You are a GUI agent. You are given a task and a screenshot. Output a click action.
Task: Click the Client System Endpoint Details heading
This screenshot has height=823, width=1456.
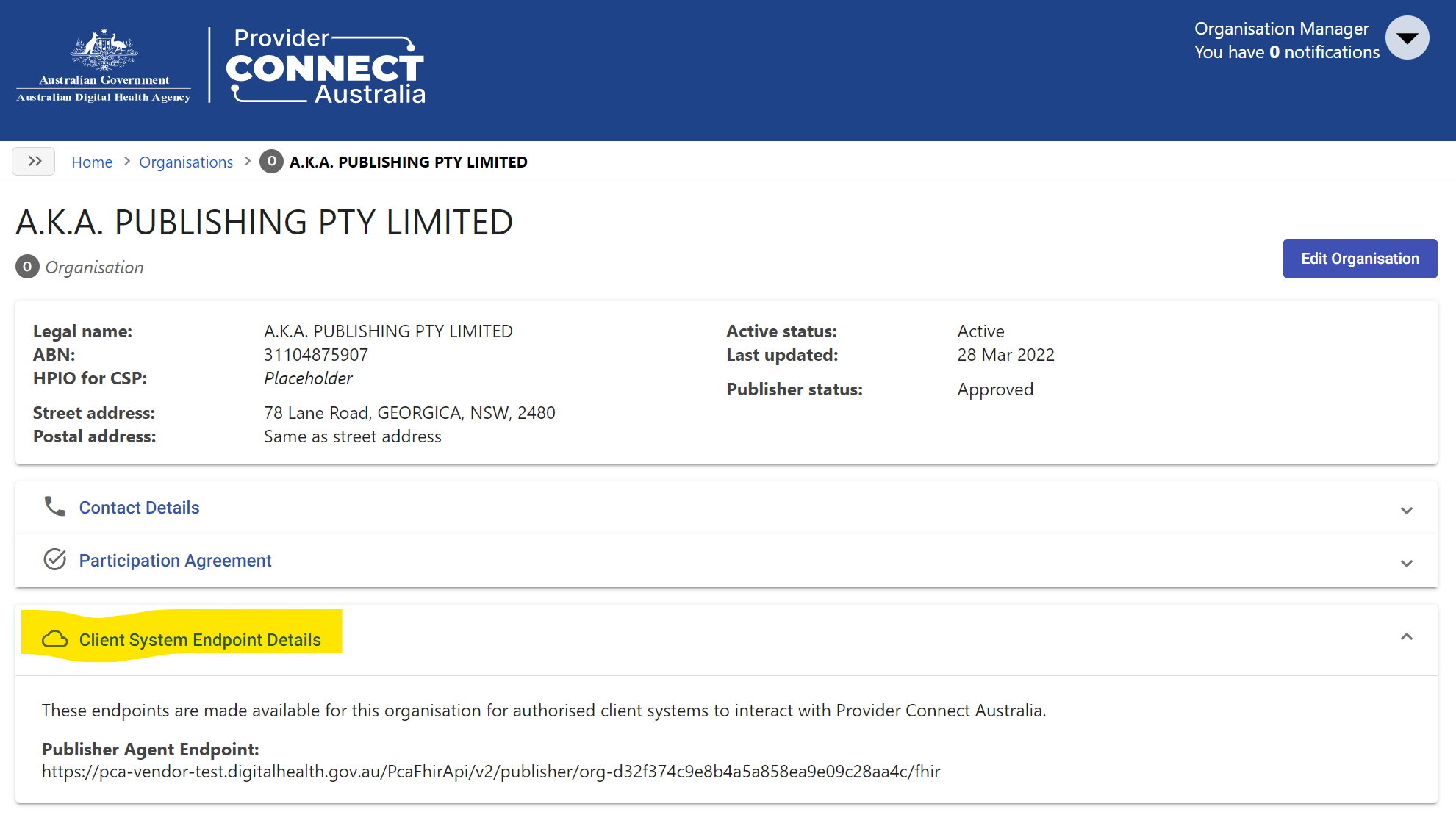pos(200,640)
